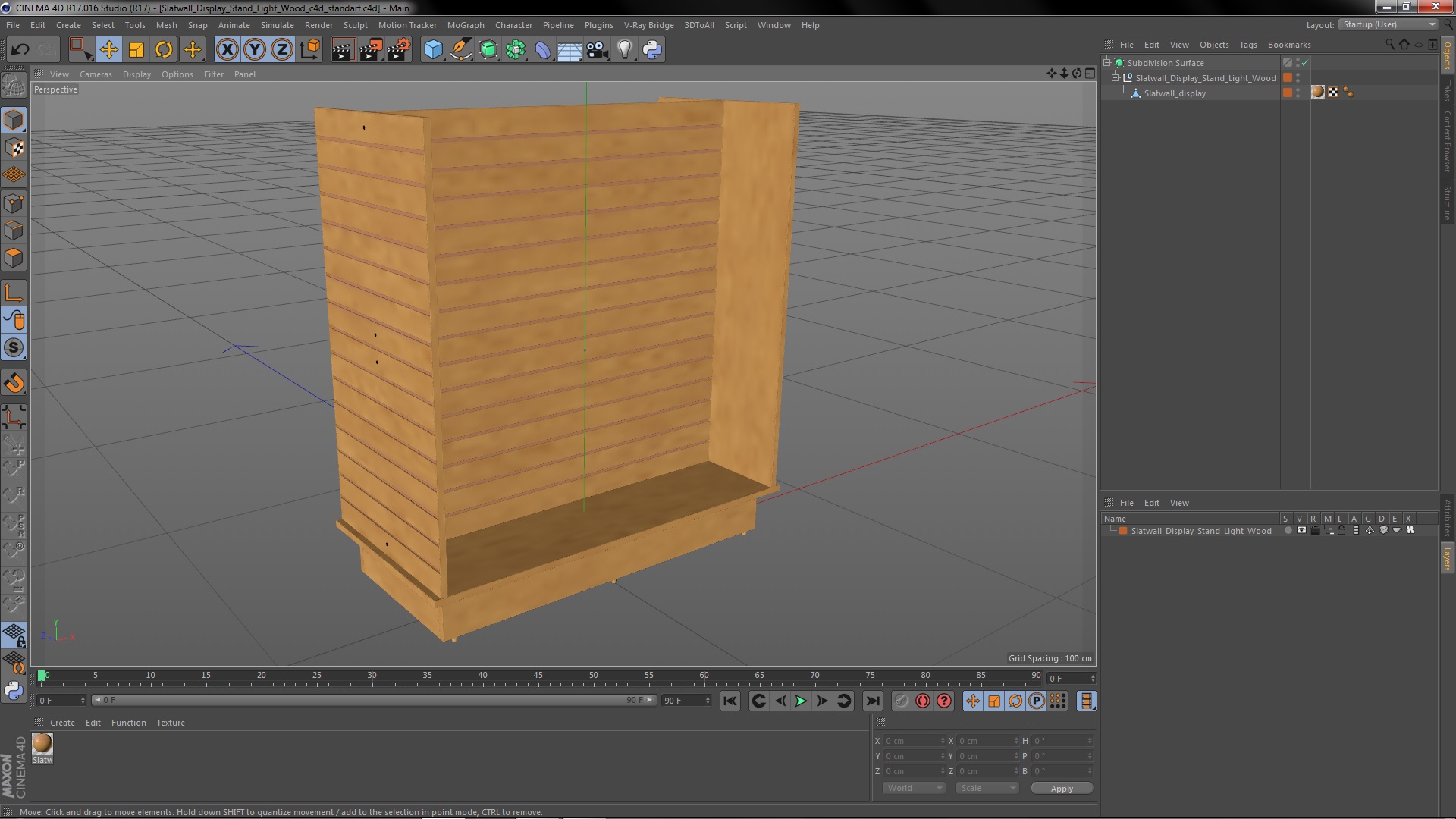
Task: Enable Polygons mode
Action: pyautogui.click(x=14, y=258)
